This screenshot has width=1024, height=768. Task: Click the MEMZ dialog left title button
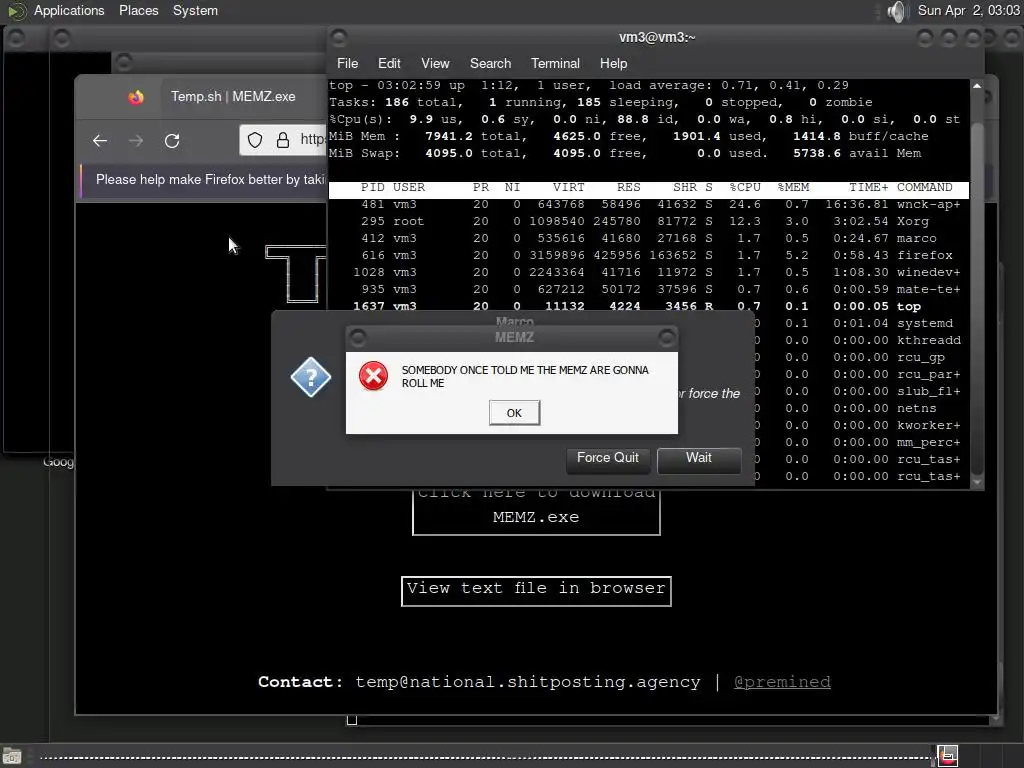[358, 338]
